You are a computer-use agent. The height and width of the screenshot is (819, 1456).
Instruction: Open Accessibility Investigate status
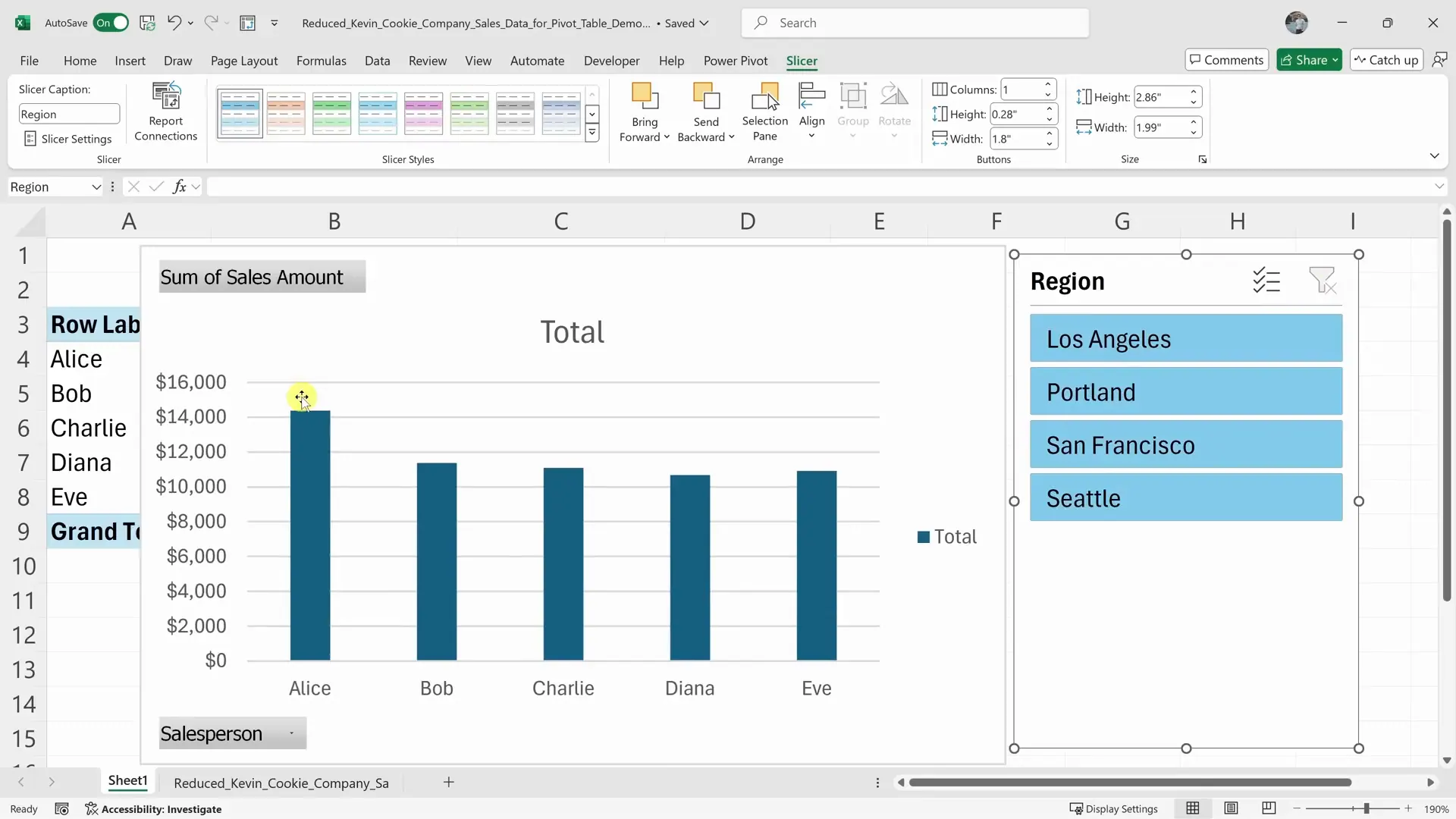point(153,809)
